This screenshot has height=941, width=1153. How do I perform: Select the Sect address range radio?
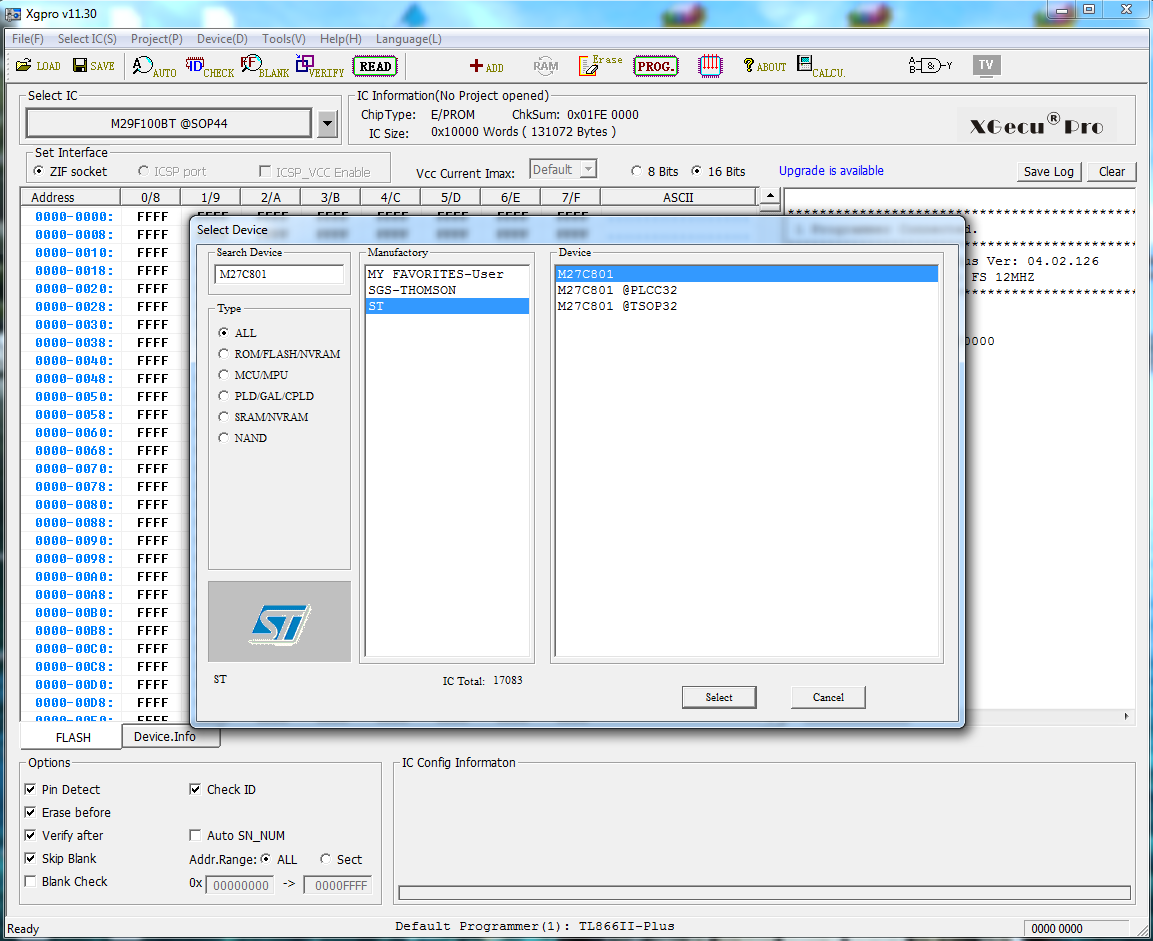[325, 859]
